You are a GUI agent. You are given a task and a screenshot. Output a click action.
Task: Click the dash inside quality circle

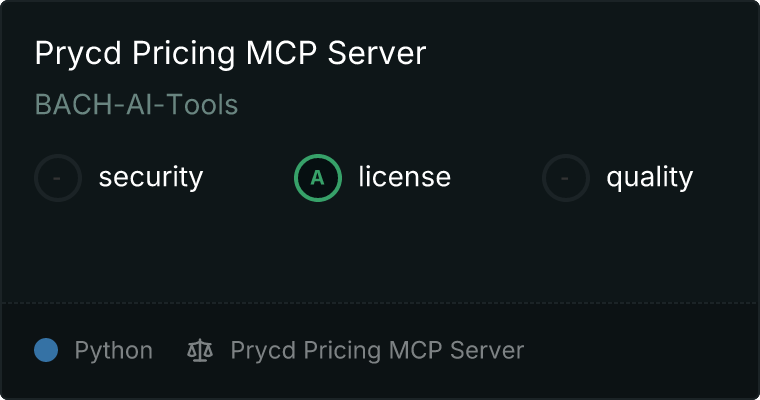coord(565,178)
